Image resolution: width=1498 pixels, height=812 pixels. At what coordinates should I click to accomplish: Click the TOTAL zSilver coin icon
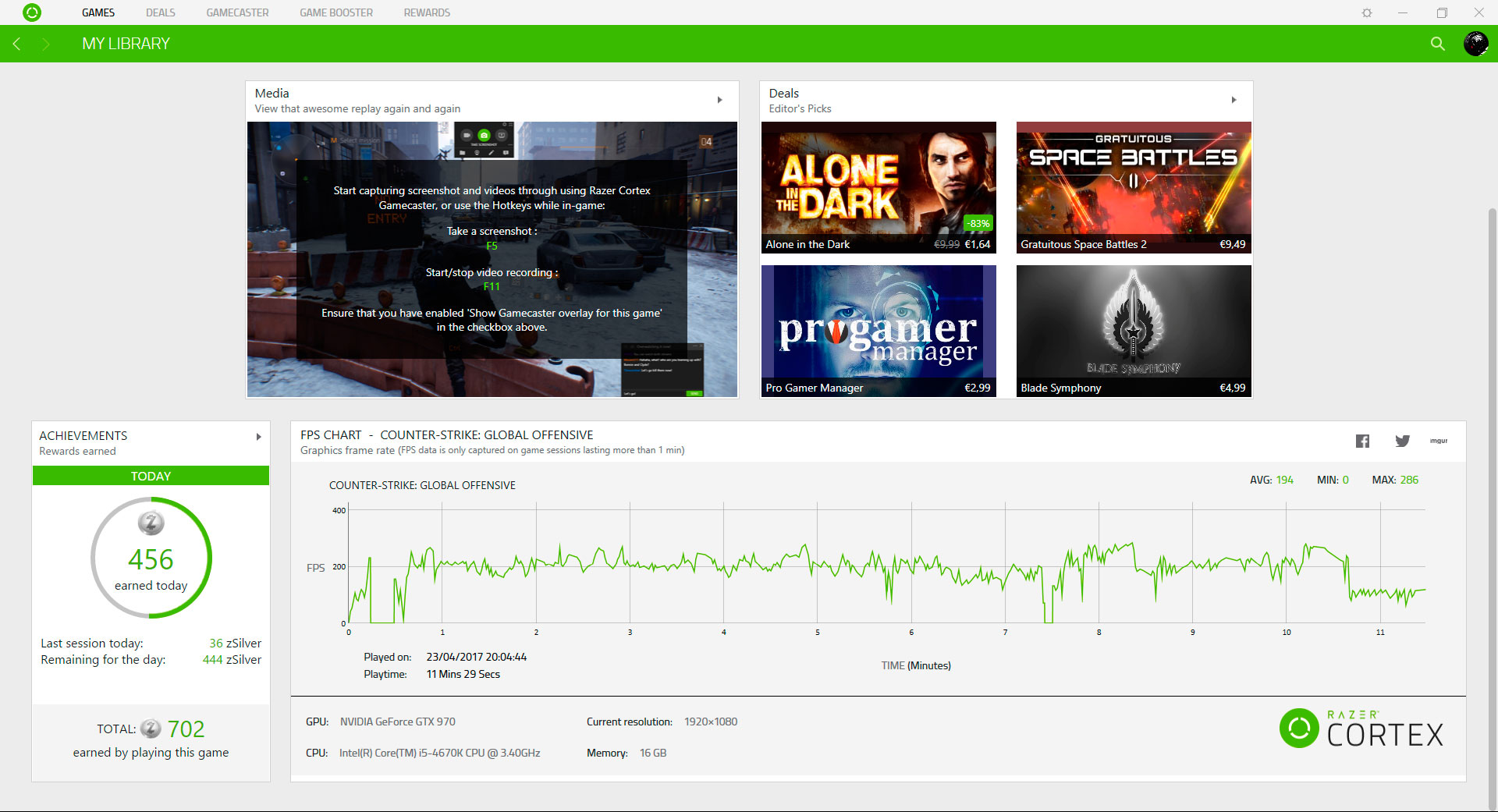coord(151,729)
